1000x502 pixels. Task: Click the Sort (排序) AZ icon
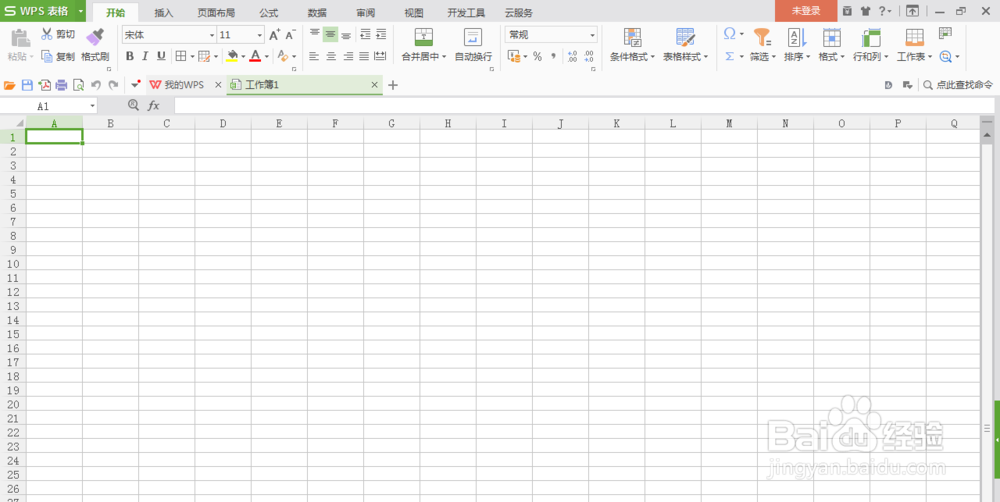pyautogui.click(x=797, y=37)
